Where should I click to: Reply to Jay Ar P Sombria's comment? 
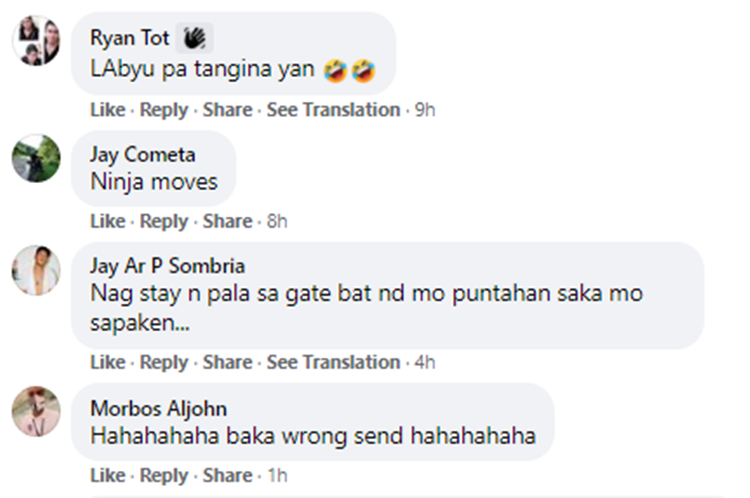click(x=164, y=362)
